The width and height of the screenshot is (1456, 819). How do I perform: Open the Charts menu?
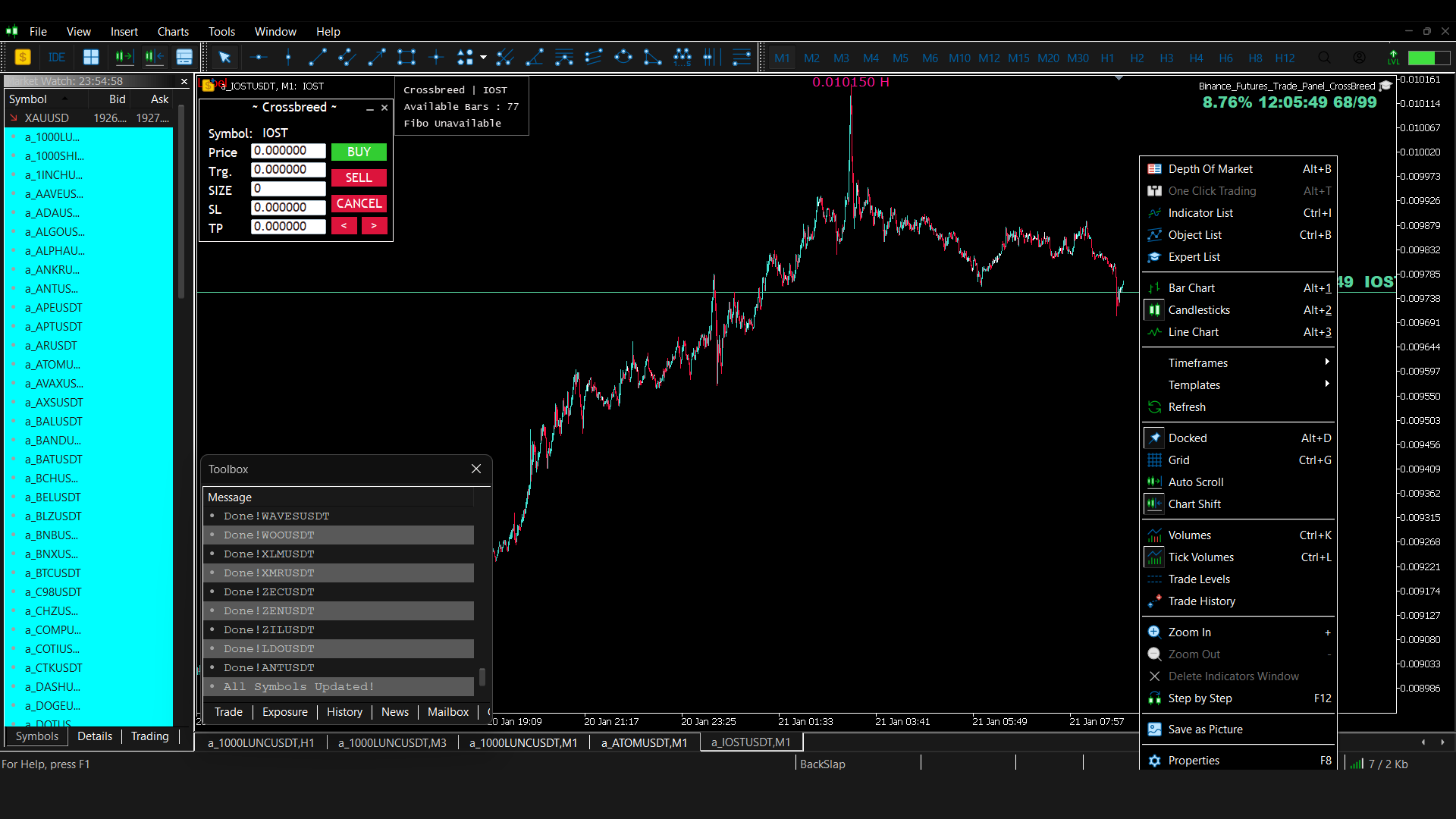tap(173, 32)
